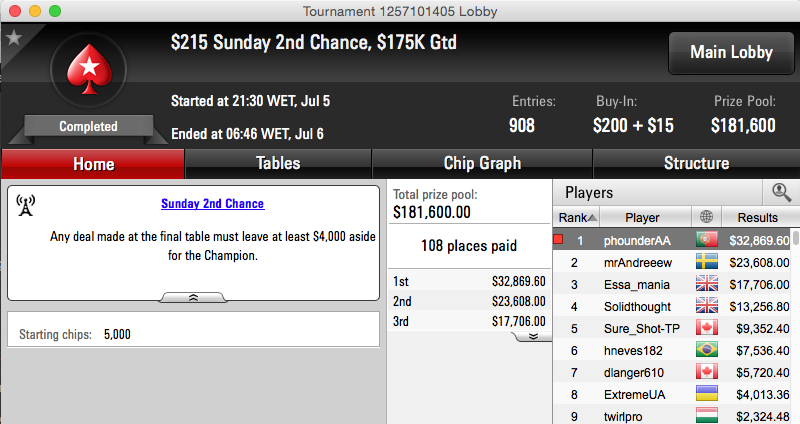Click the players list scrollbar
800x424 pixels.
coord(795,327)
